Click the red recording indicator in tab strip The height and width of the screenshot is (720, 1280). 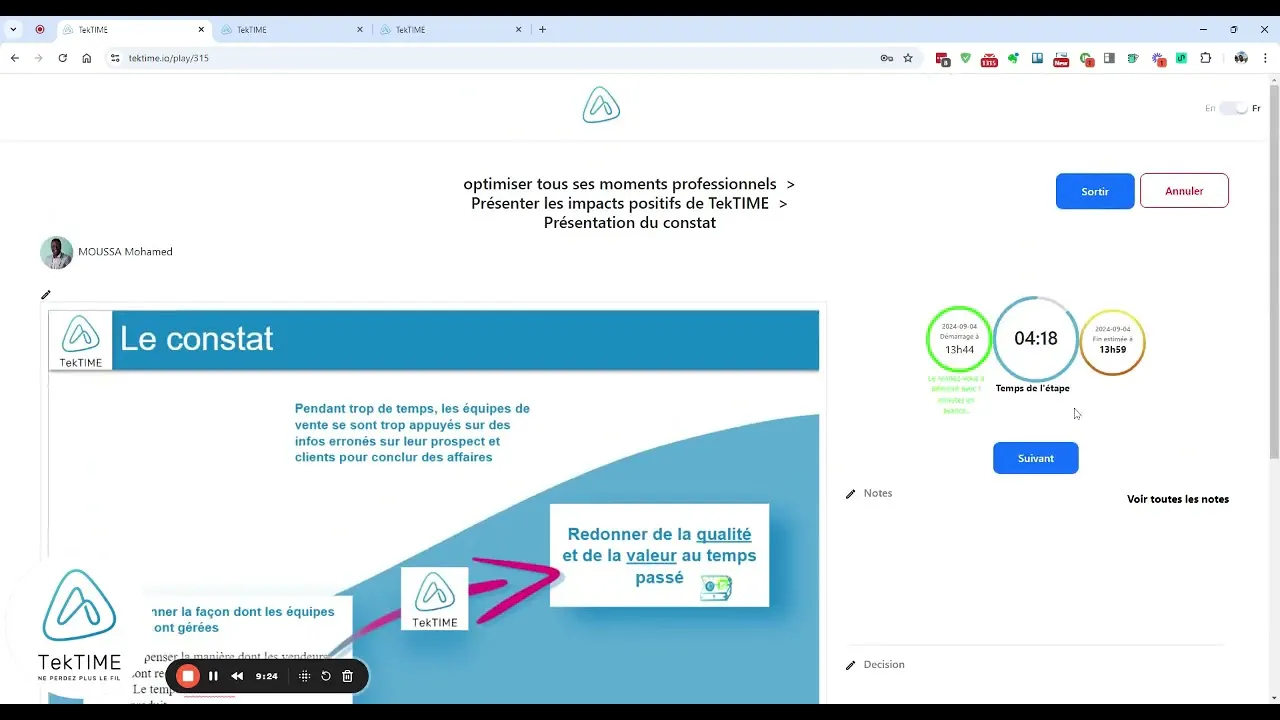[40, 30]
